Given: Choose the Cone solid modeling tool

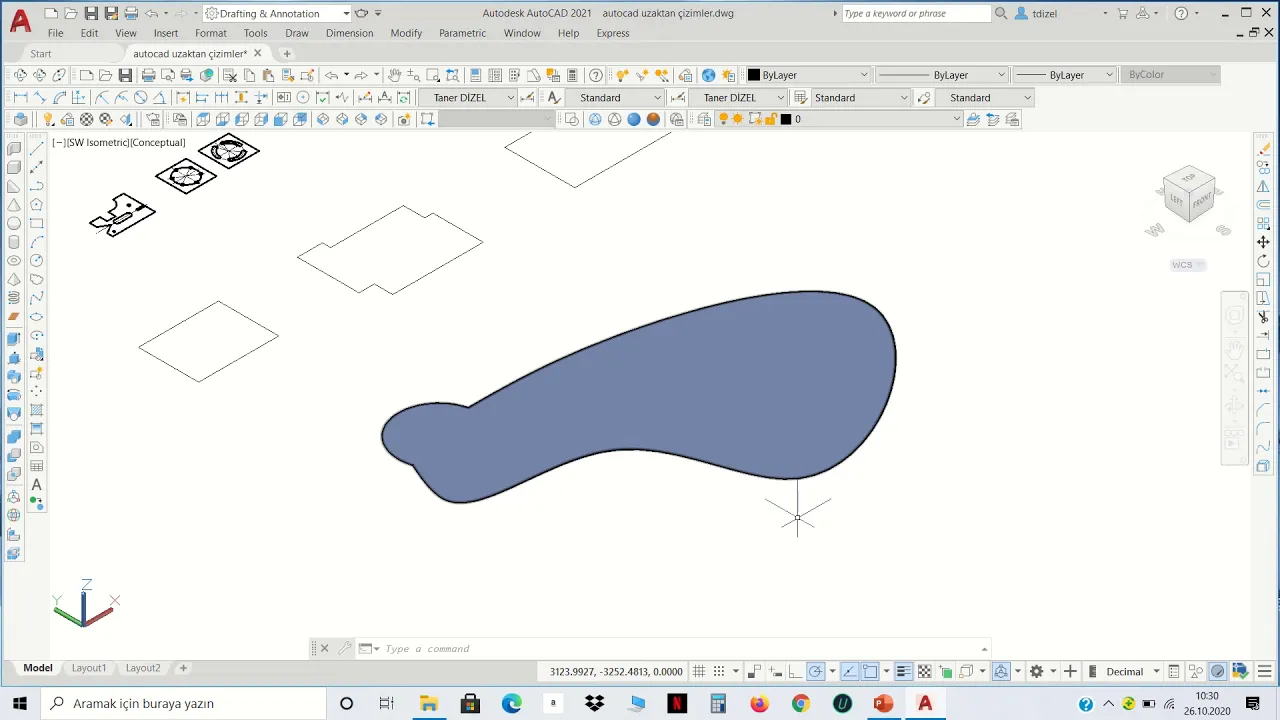Looking at the screenshot, I should click(x=14, y=204).
